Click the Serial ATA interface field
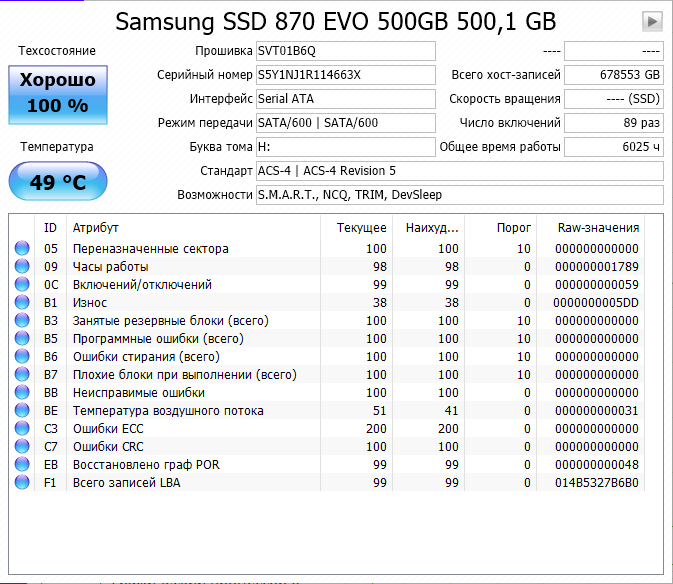The image size is (673, 584). pos(346,99)
